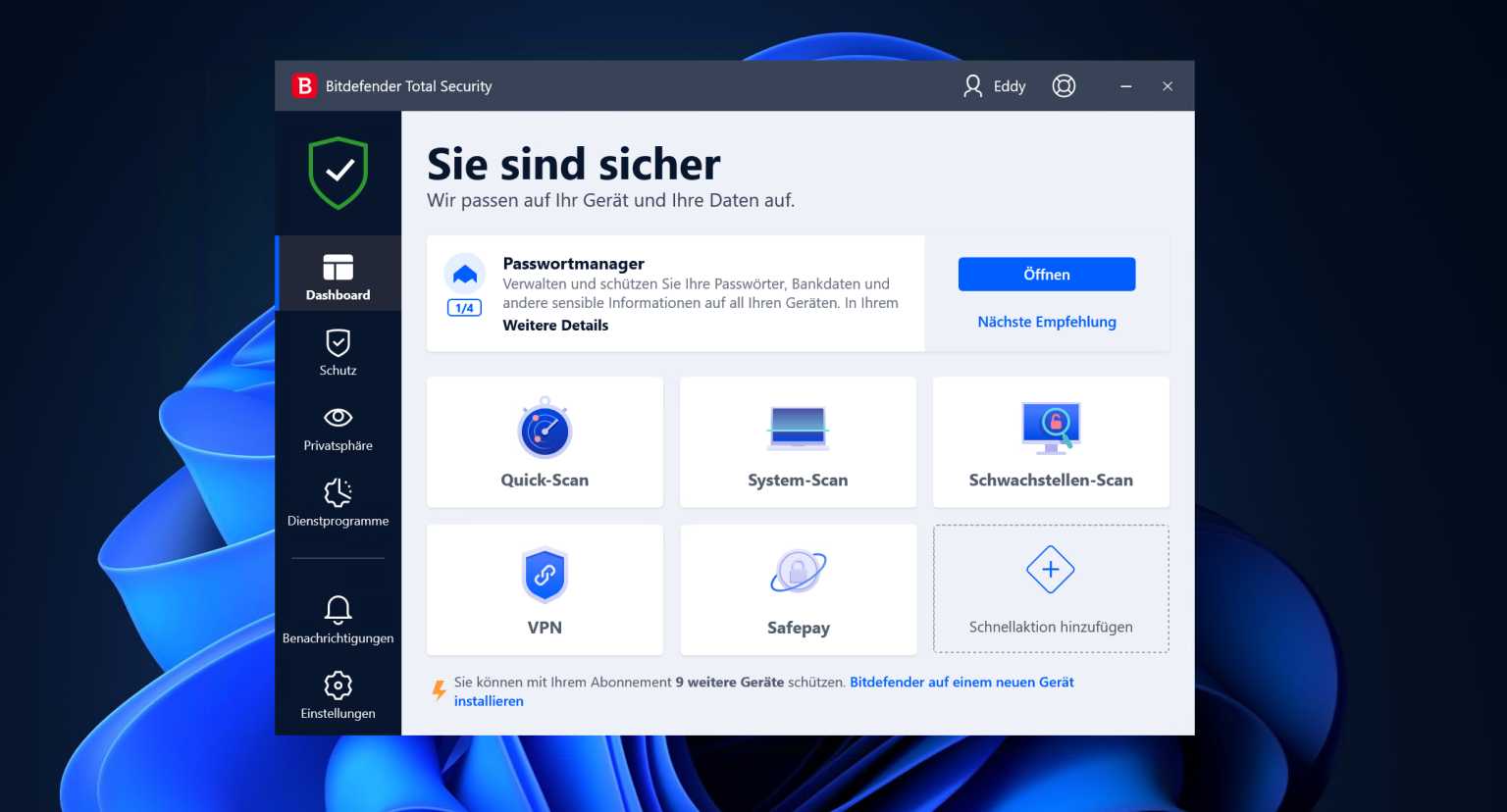Select the Schutz section in the sidebar

coord(338,353)
